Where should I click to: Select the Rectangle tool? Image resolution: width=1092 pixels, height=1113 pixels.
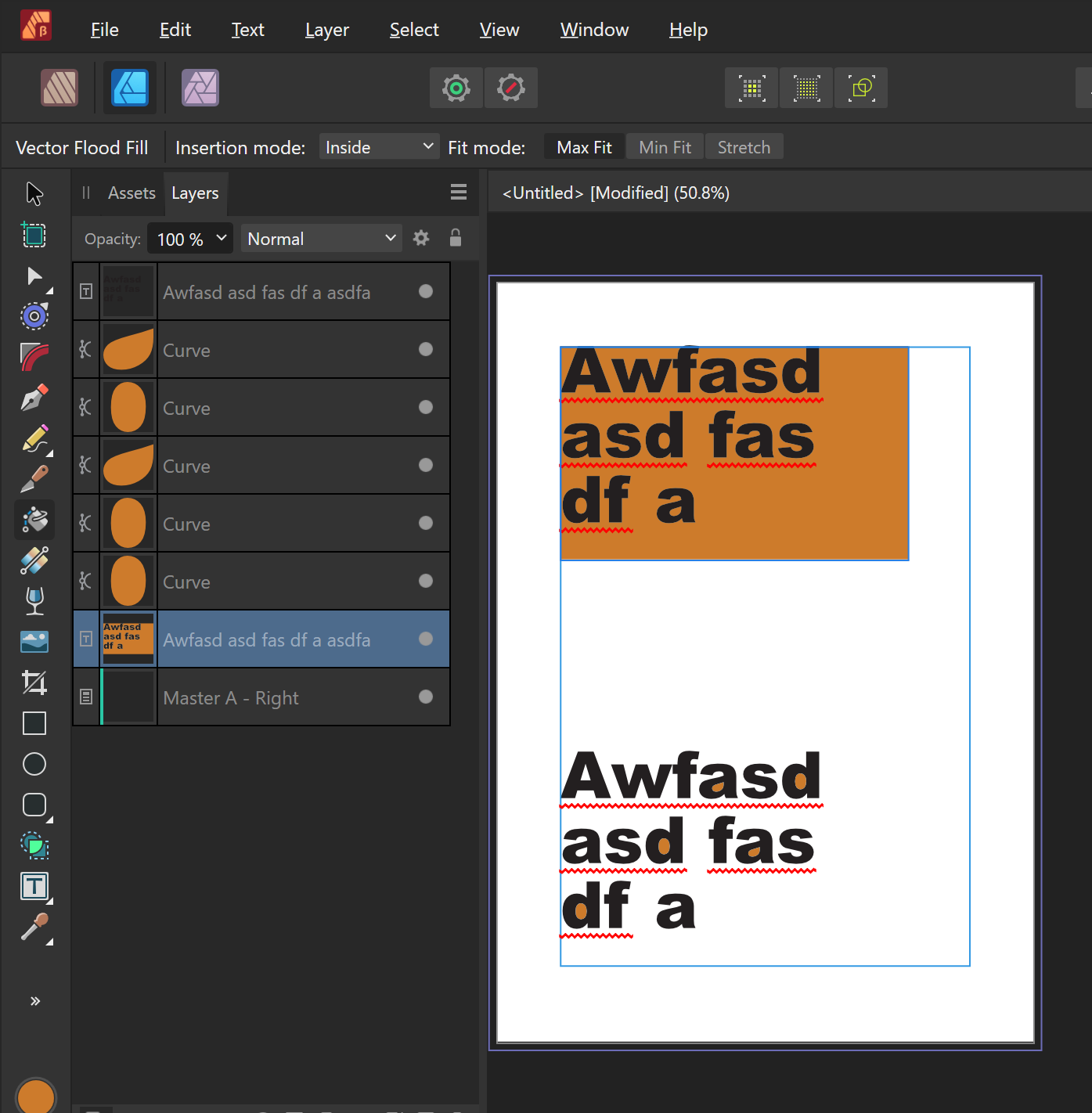pyautogui.click(x=34, y=723)
